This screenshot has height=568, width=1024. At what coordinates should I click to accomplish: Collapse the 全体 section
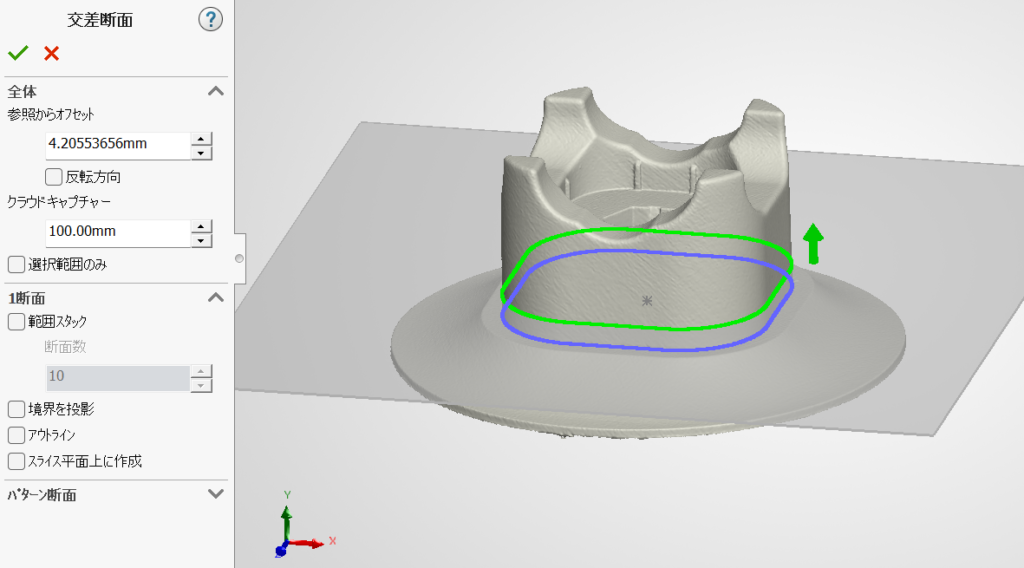215,91
